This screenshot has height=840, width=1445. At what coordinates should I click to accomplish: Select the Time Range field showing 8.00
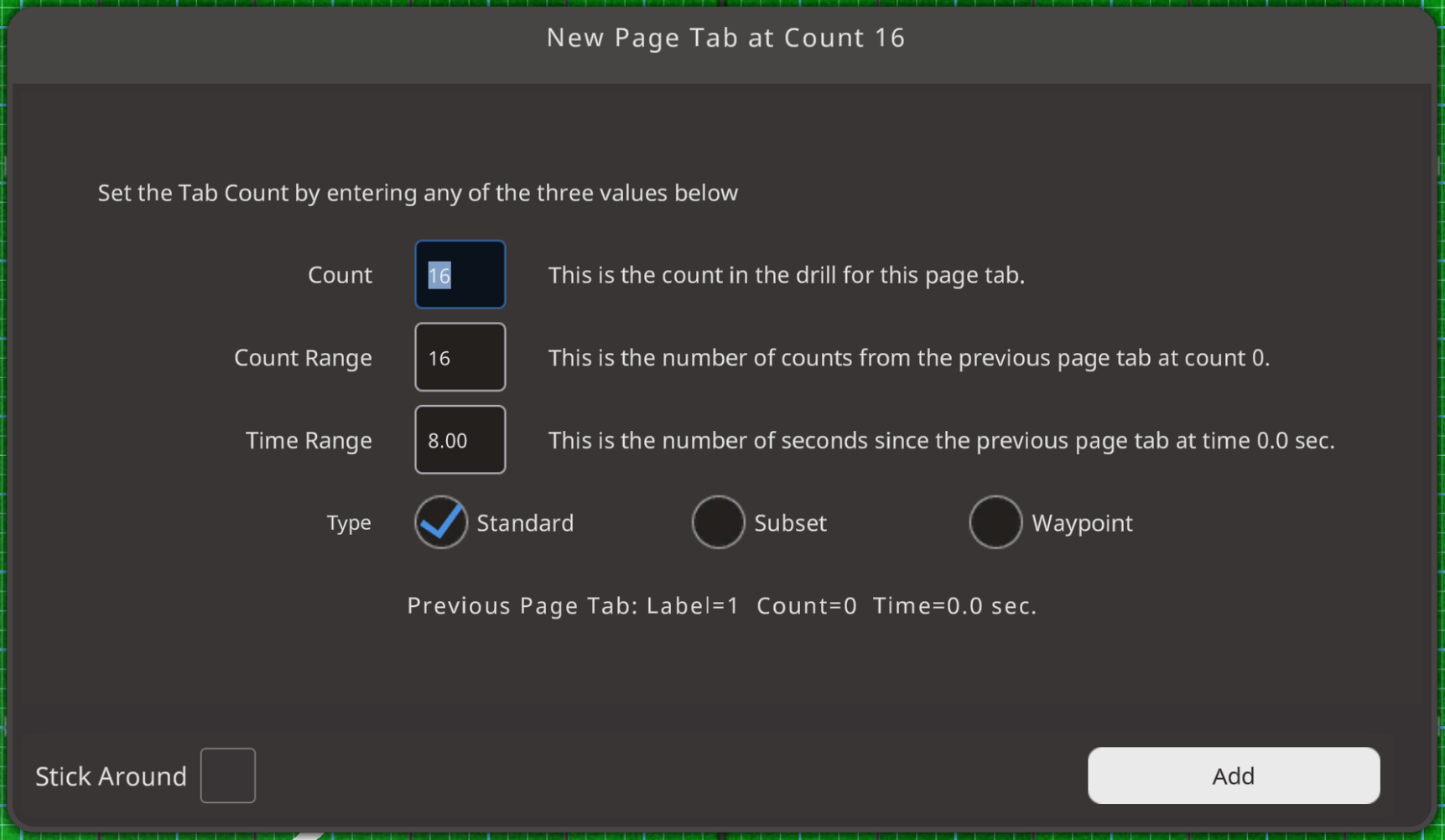pos(460,440)
